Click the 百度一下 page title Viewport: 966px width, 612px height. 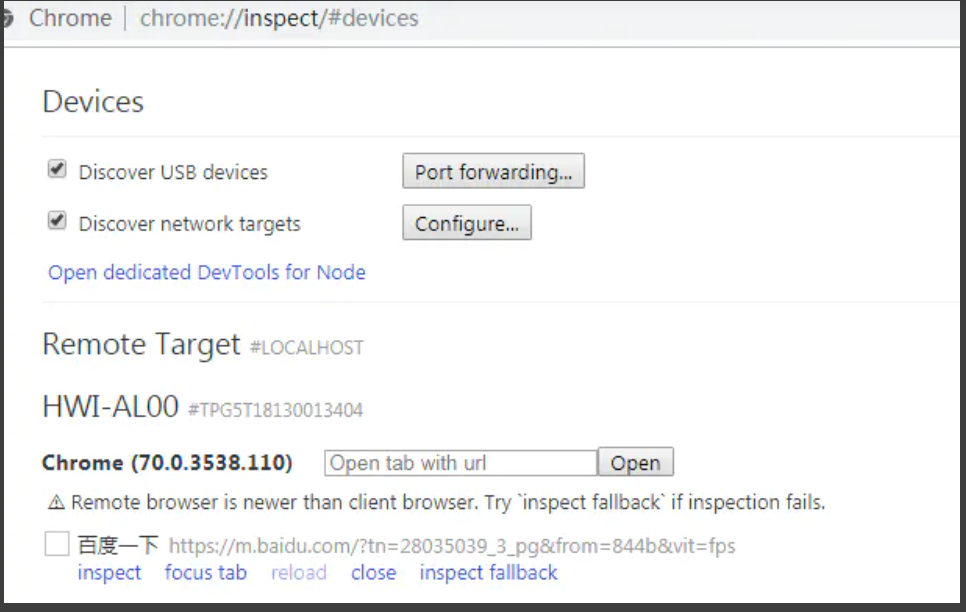[x=118, y=545]
